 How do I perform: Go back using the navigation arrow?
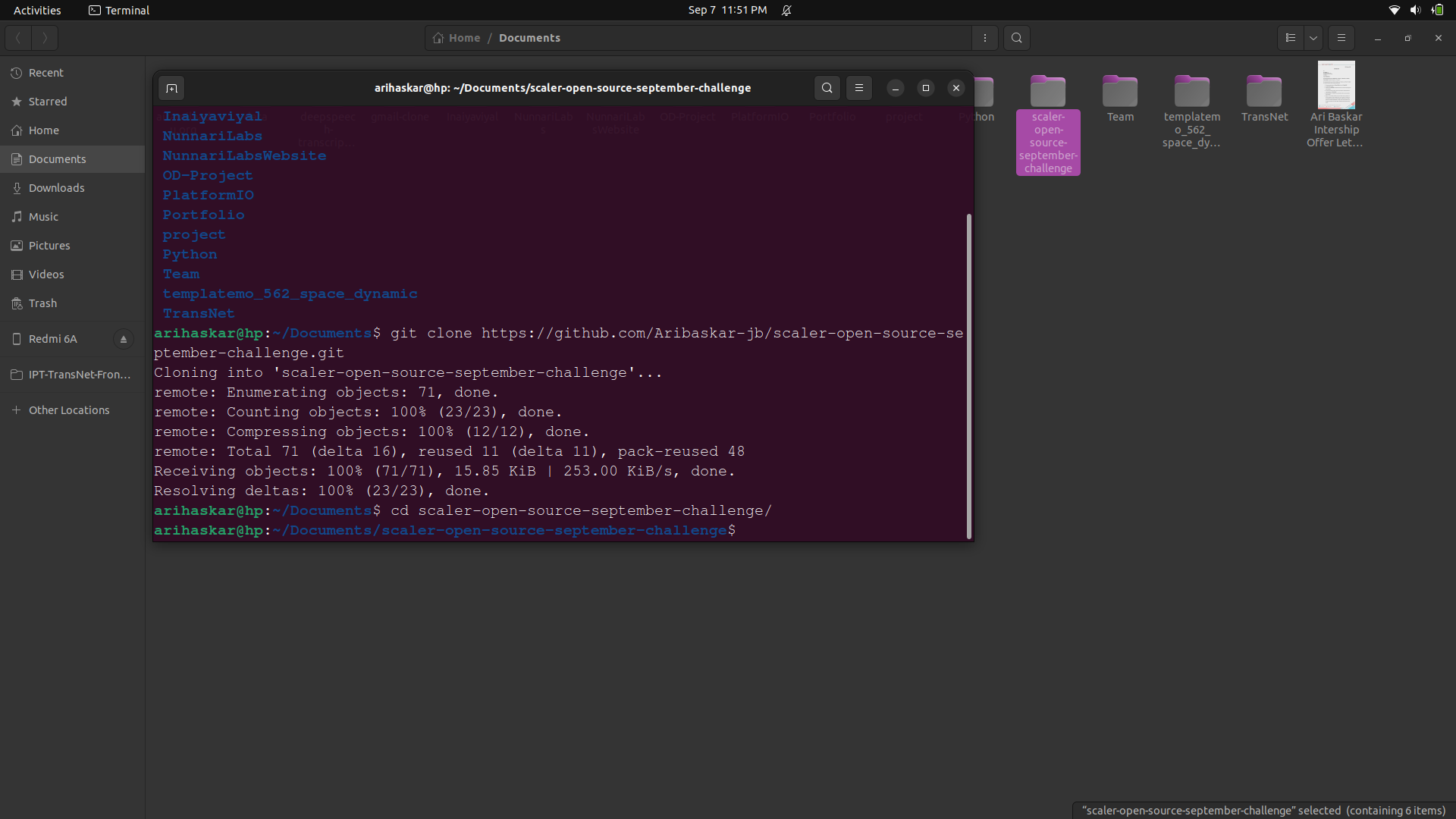[17, 38]
